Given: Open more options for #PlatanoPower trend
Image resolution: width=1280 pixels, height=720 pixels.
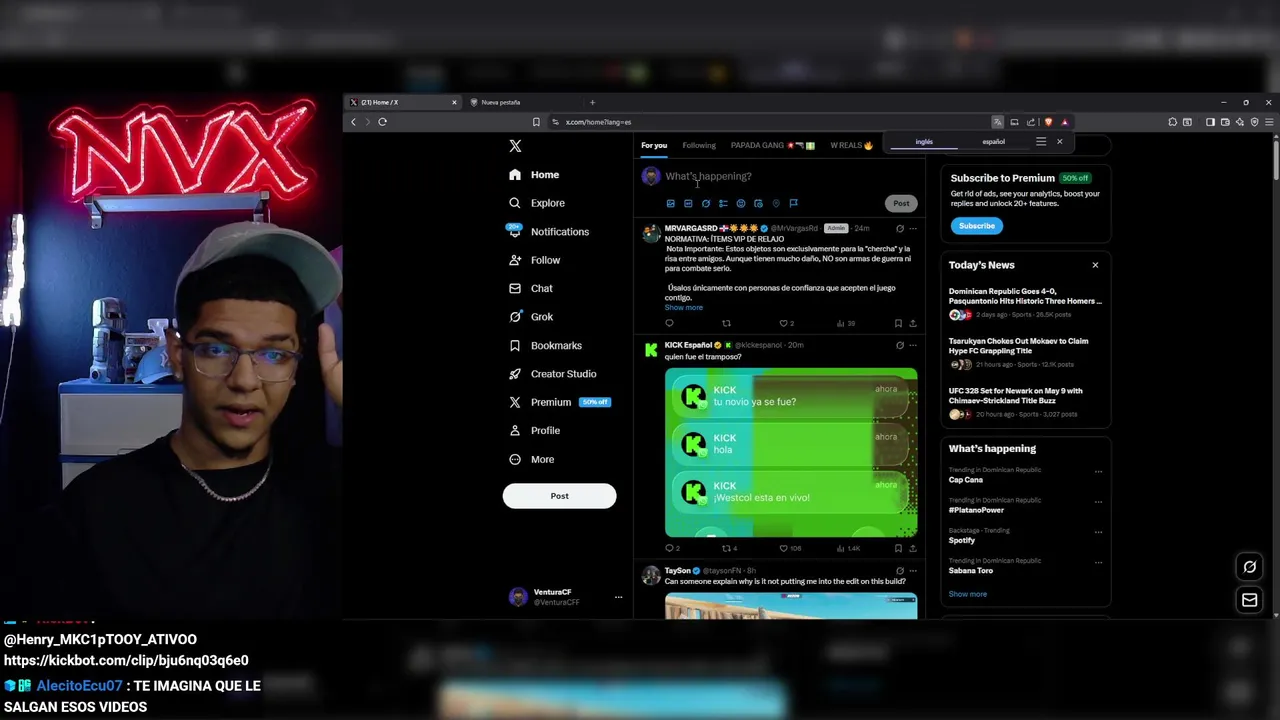Looking at the screenshot, I should coord(1098,502).
